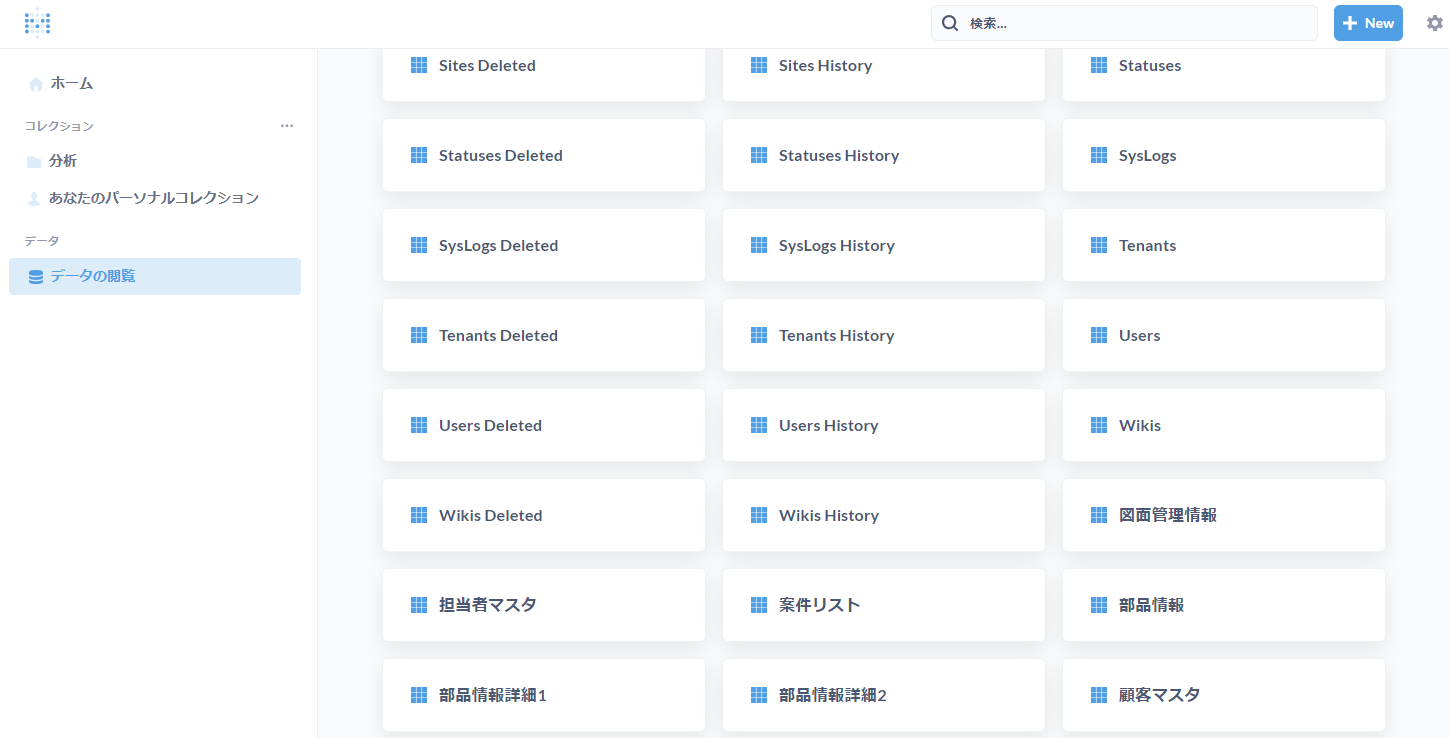This screenshot has height=738, width=1449.
Task: Open the Wikis Deleted table
Action: (543, 515)
